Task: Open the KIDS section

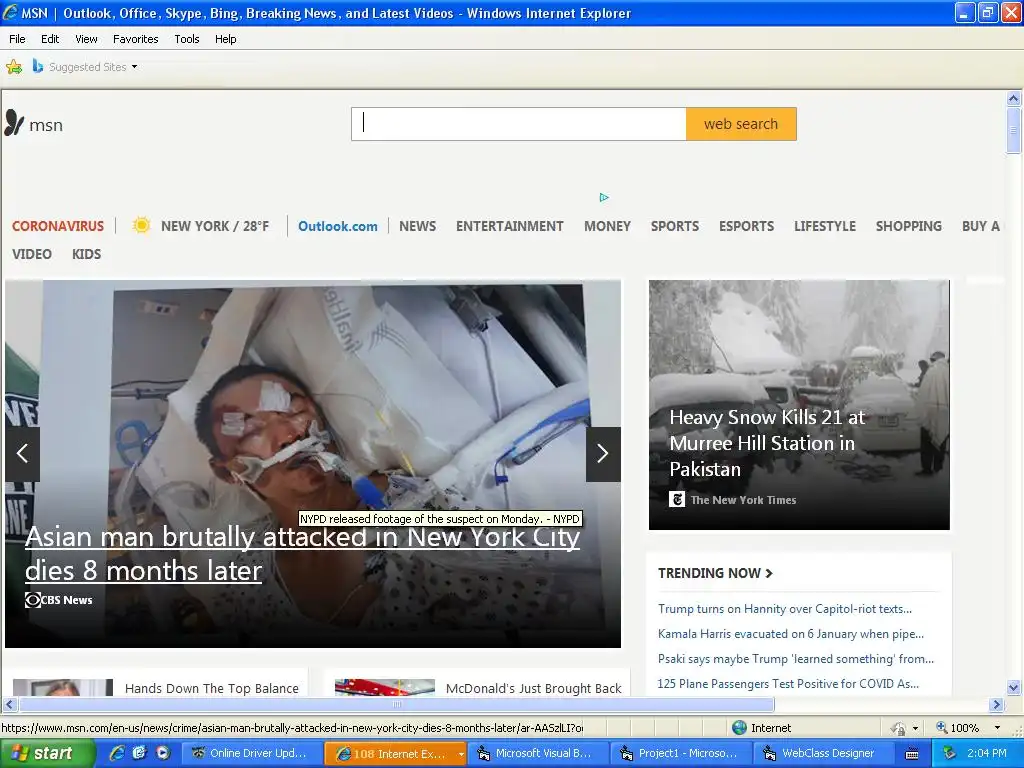Action: (86, 254)
